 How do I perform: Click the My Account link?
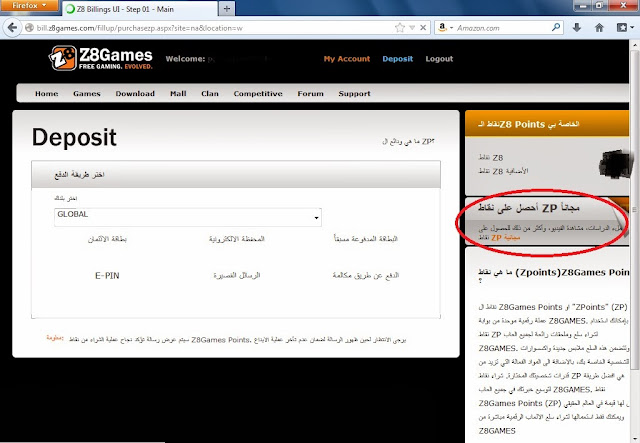click(347, 59)
